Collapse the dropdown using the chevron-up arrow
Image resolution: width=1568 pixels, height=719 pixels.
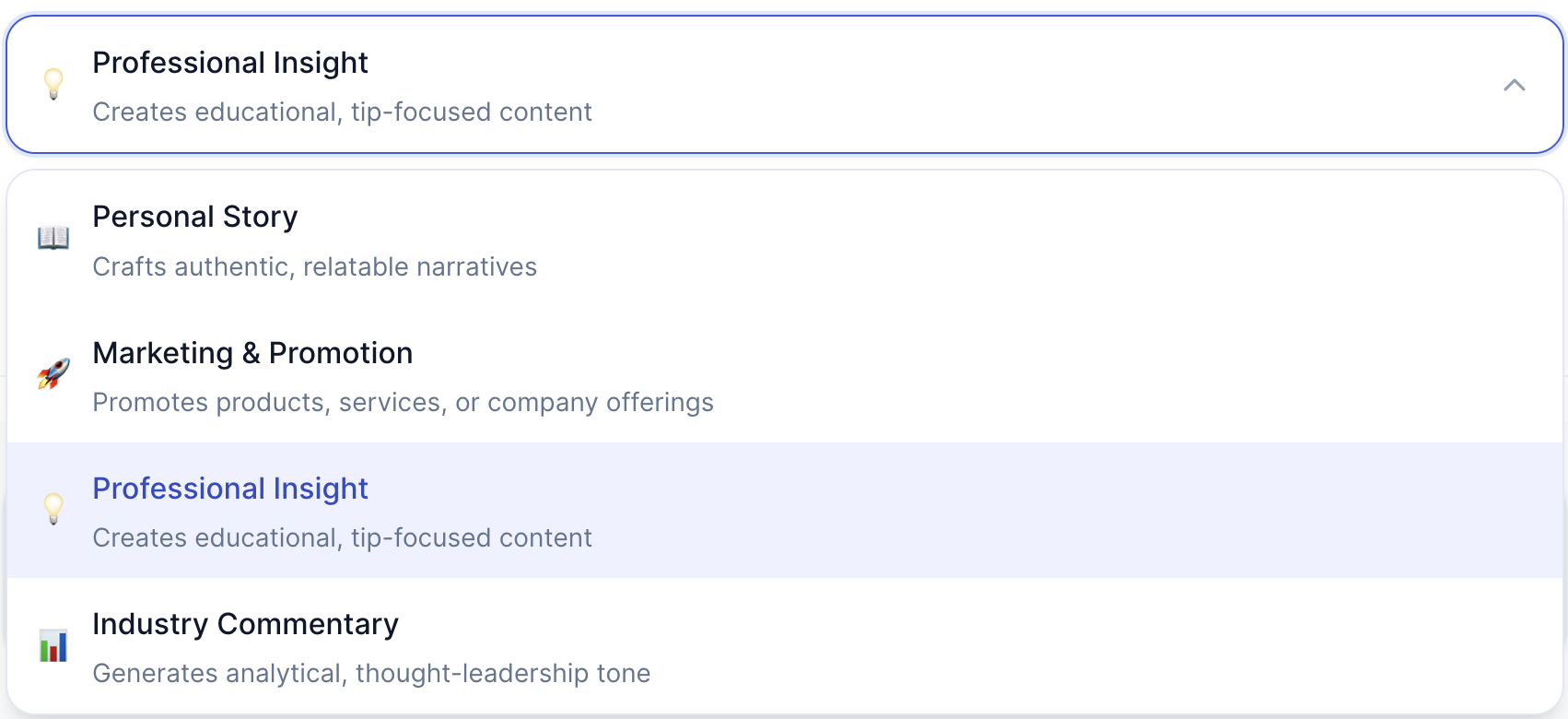click(x=1514, y=85)
